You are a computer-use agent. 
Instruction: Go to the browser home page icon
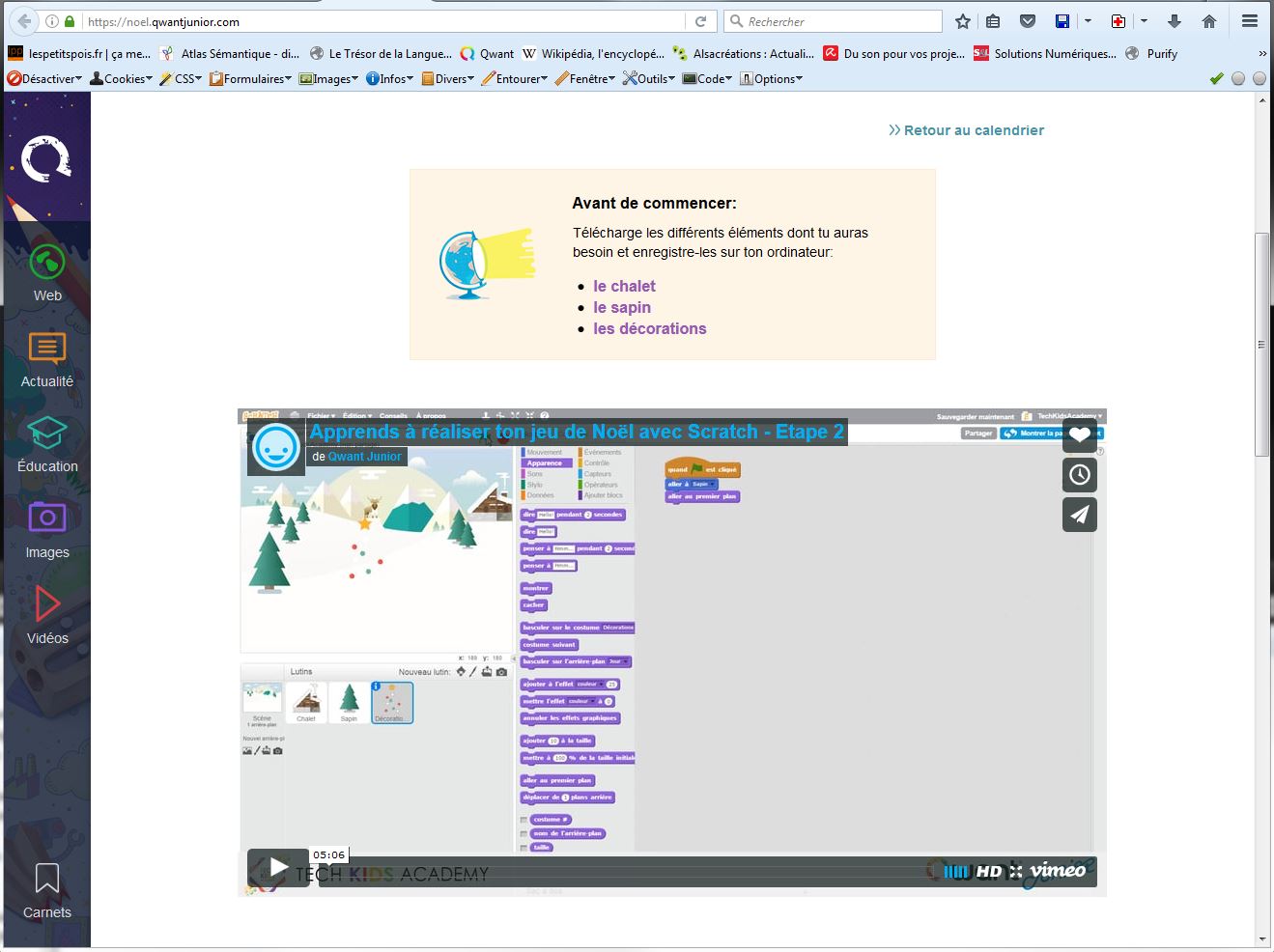pyautogui.click(x=1208, y=21)
